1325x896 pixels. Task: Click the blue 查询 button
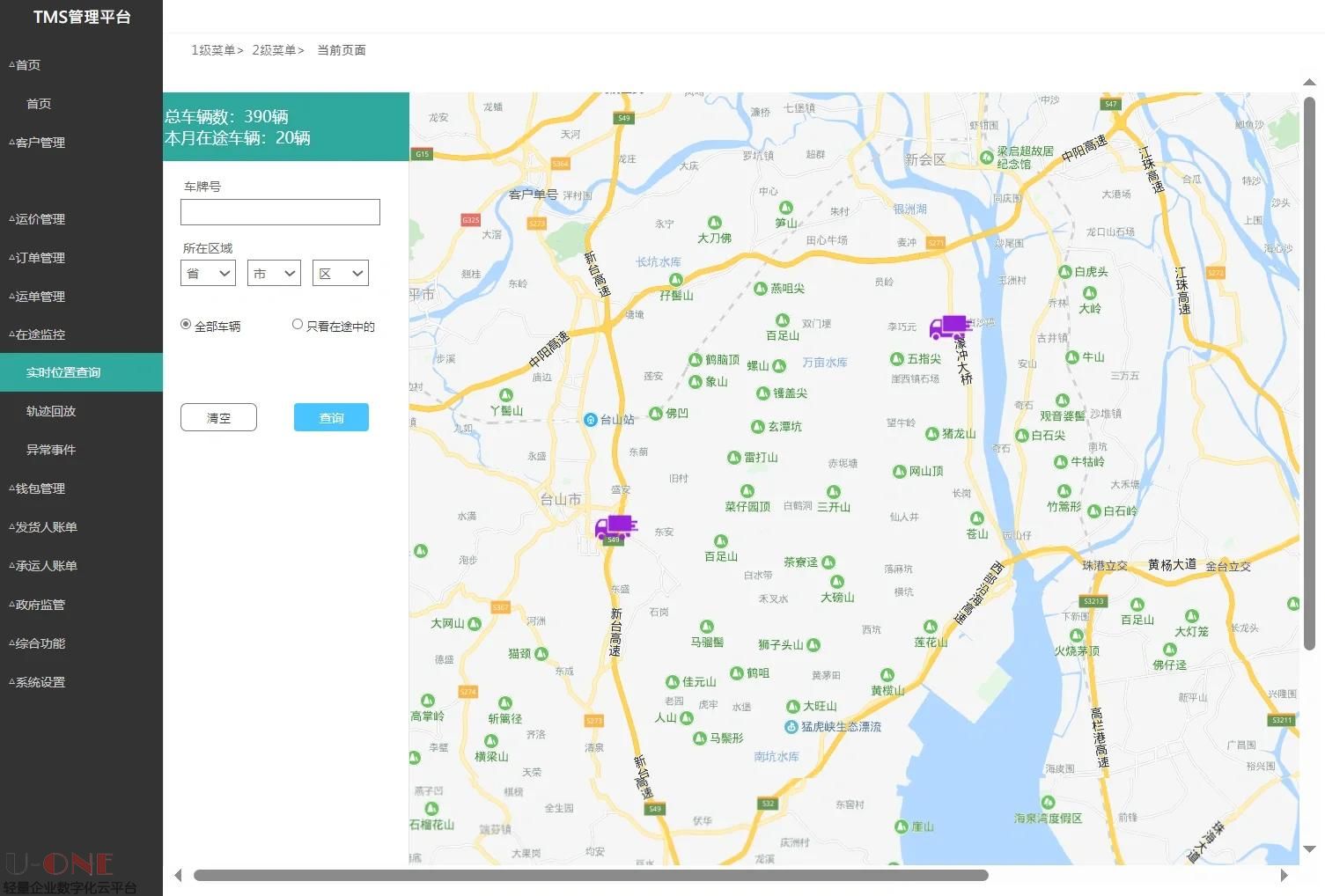pyautogui.click(x=331, y=417)
